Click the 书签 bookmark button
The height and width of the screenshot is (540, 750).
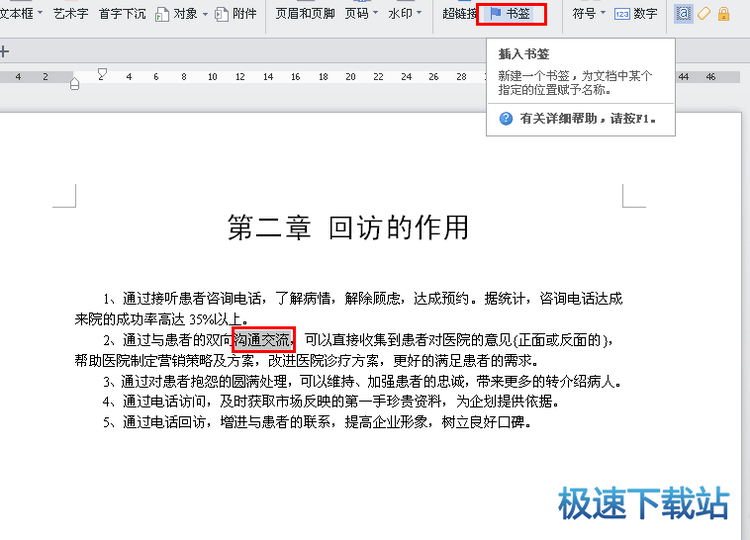pyautogui.click(x=511, y=14)
